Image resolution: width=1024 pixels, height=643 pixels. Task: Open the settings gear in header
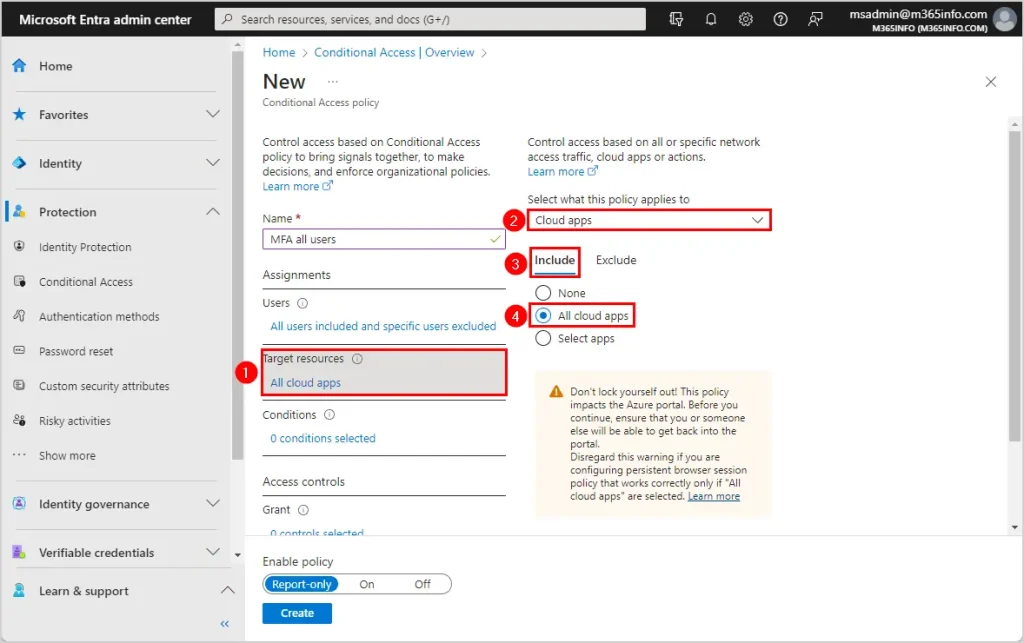(746, 19)
